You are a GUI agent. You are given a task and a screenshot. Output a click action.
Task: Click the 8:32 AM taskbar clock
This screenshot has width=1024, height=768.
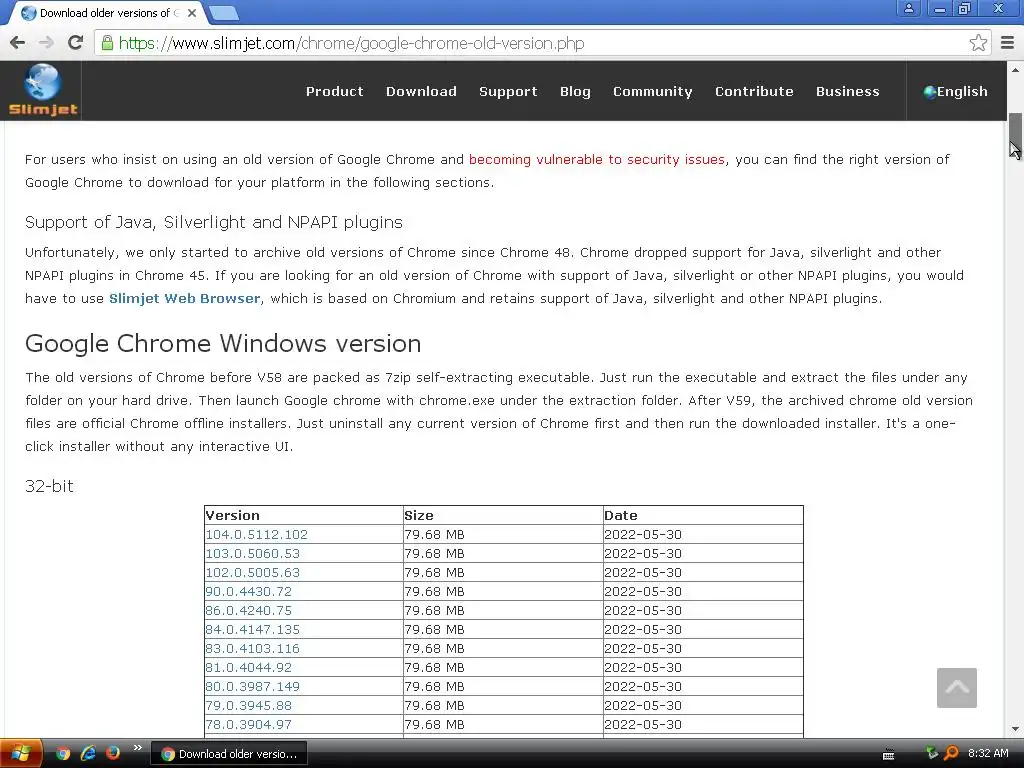coord(988,753)
